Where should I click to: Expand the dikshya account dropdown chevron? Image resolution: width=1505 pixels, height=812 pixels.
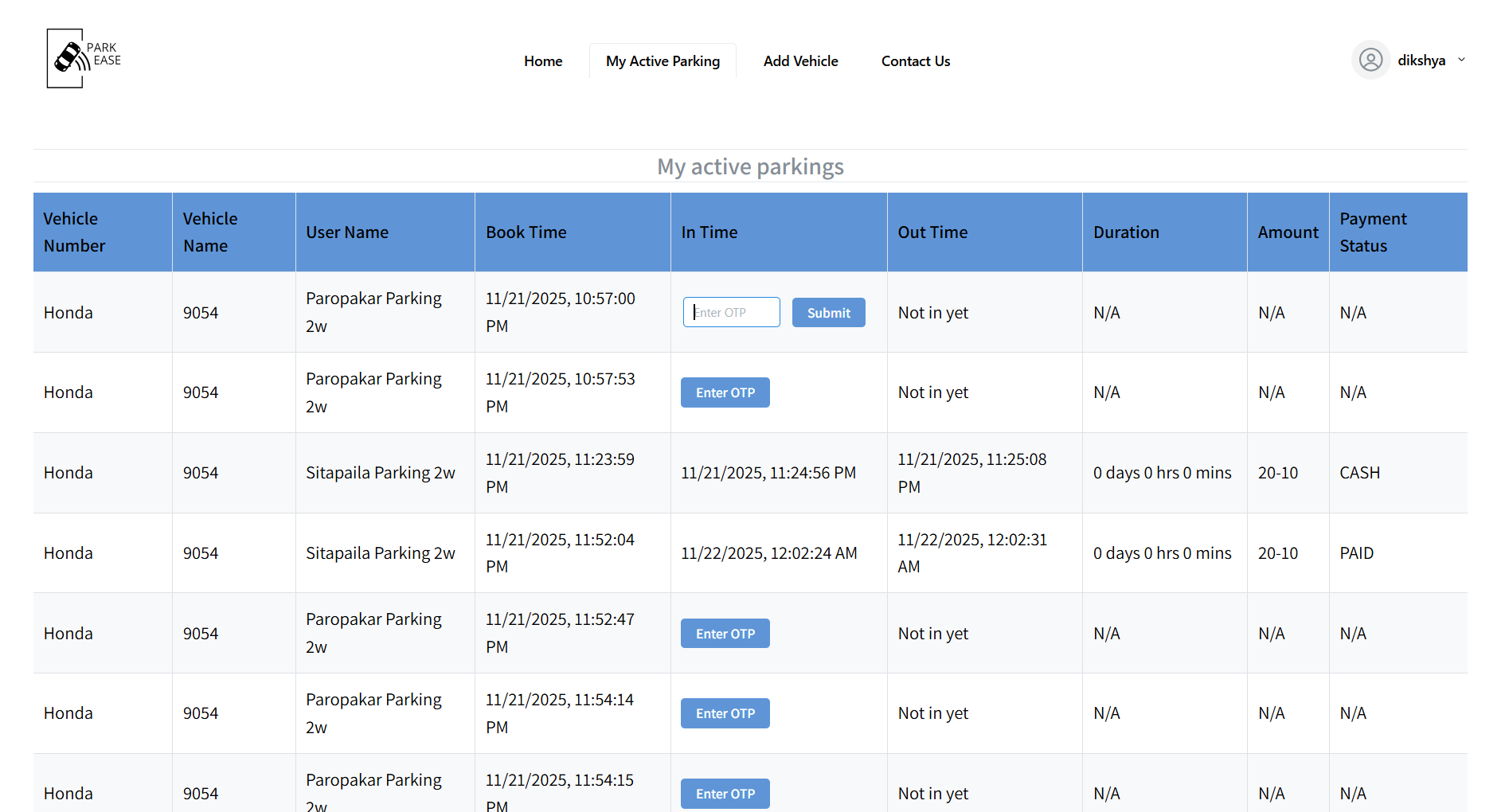(1462, 60)
